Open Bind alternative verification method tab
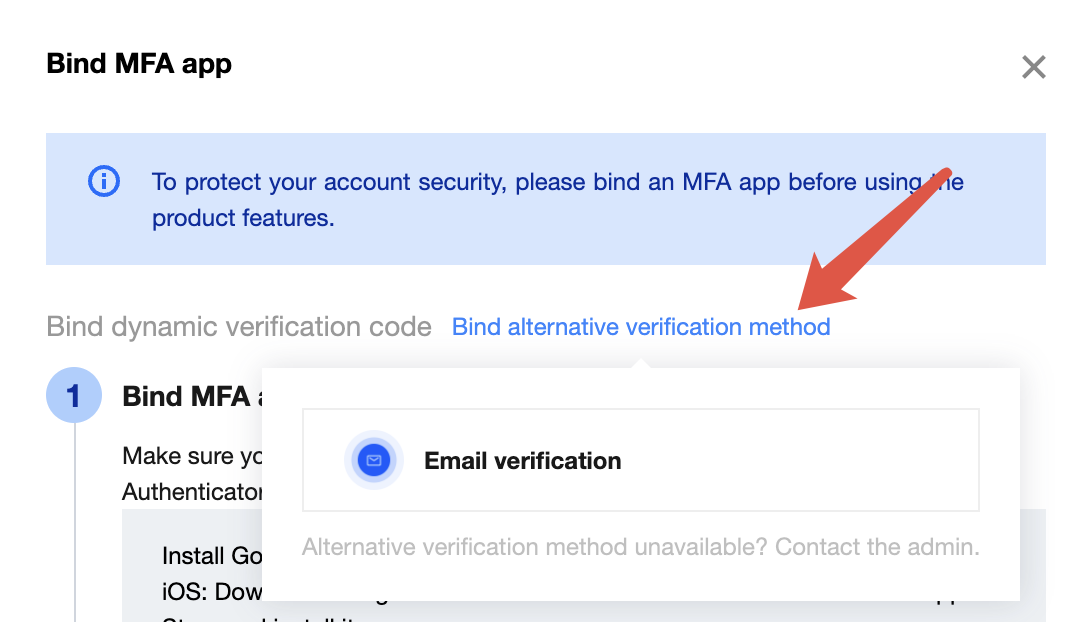Screen dimensions: 1090x622 (x=641, y=327)
